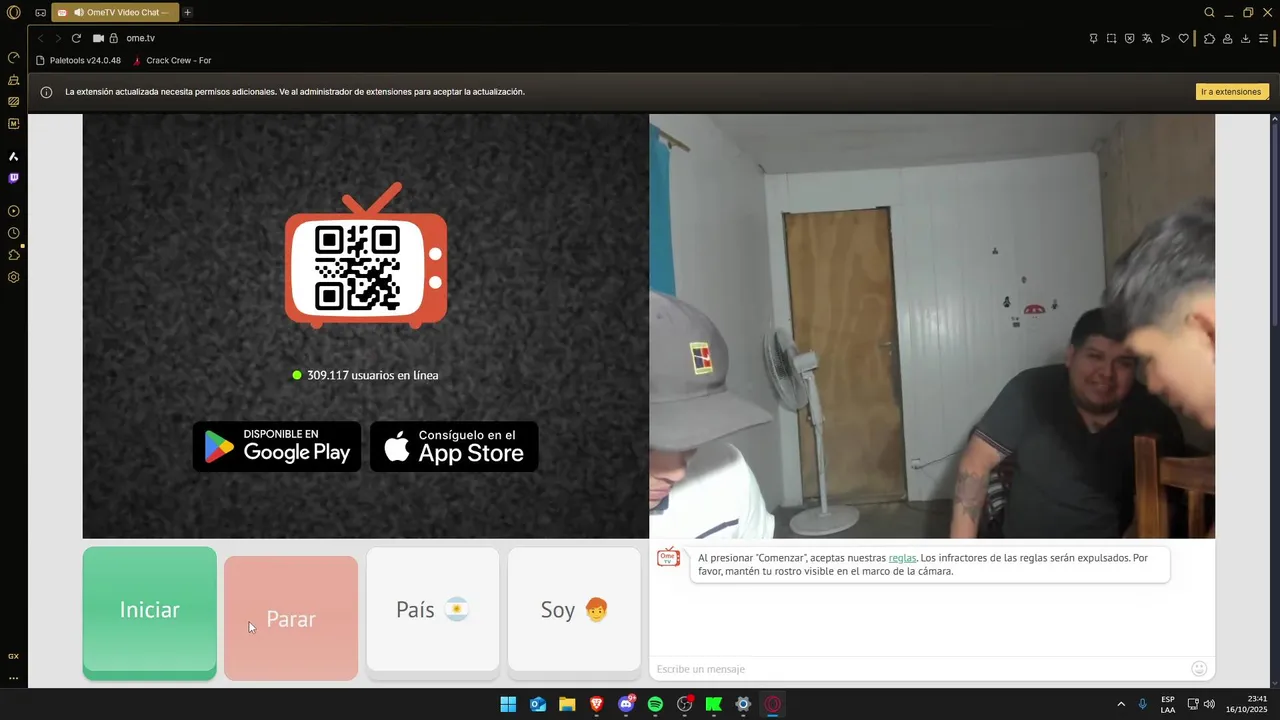Viewport: 1280px width, 720px height.
Task: Open the App Store download badge
Action: pyautogui.click(x=454, y=446)
